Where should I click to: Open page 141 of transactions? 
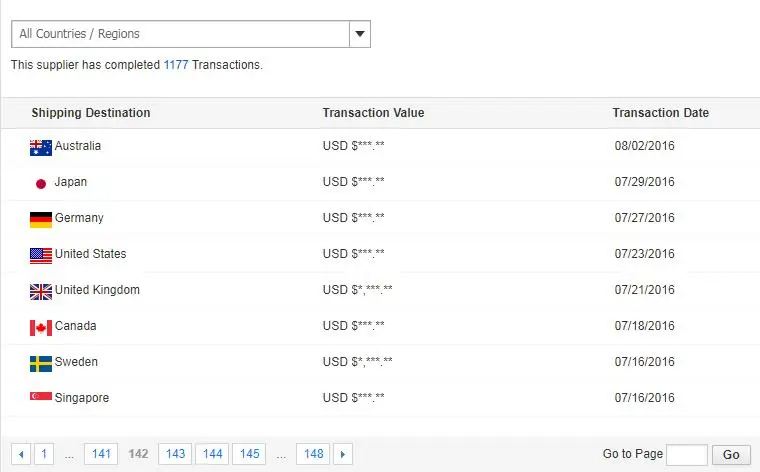pyautogui.click(x=101, y=454)
